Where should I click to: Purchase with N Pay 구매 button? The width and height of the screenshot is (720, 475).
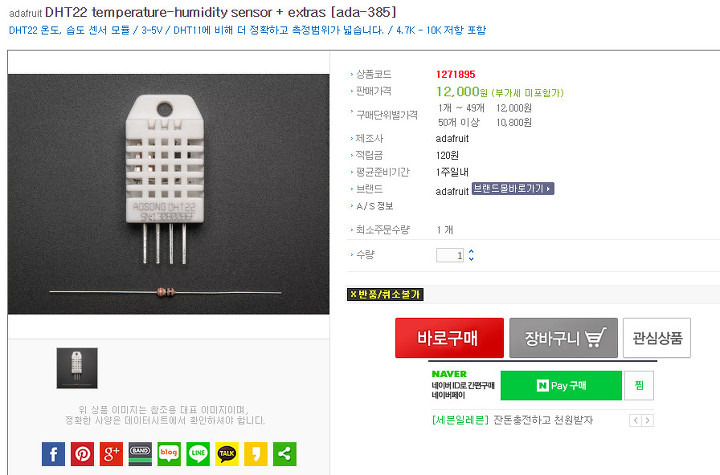tap(561, 385)
